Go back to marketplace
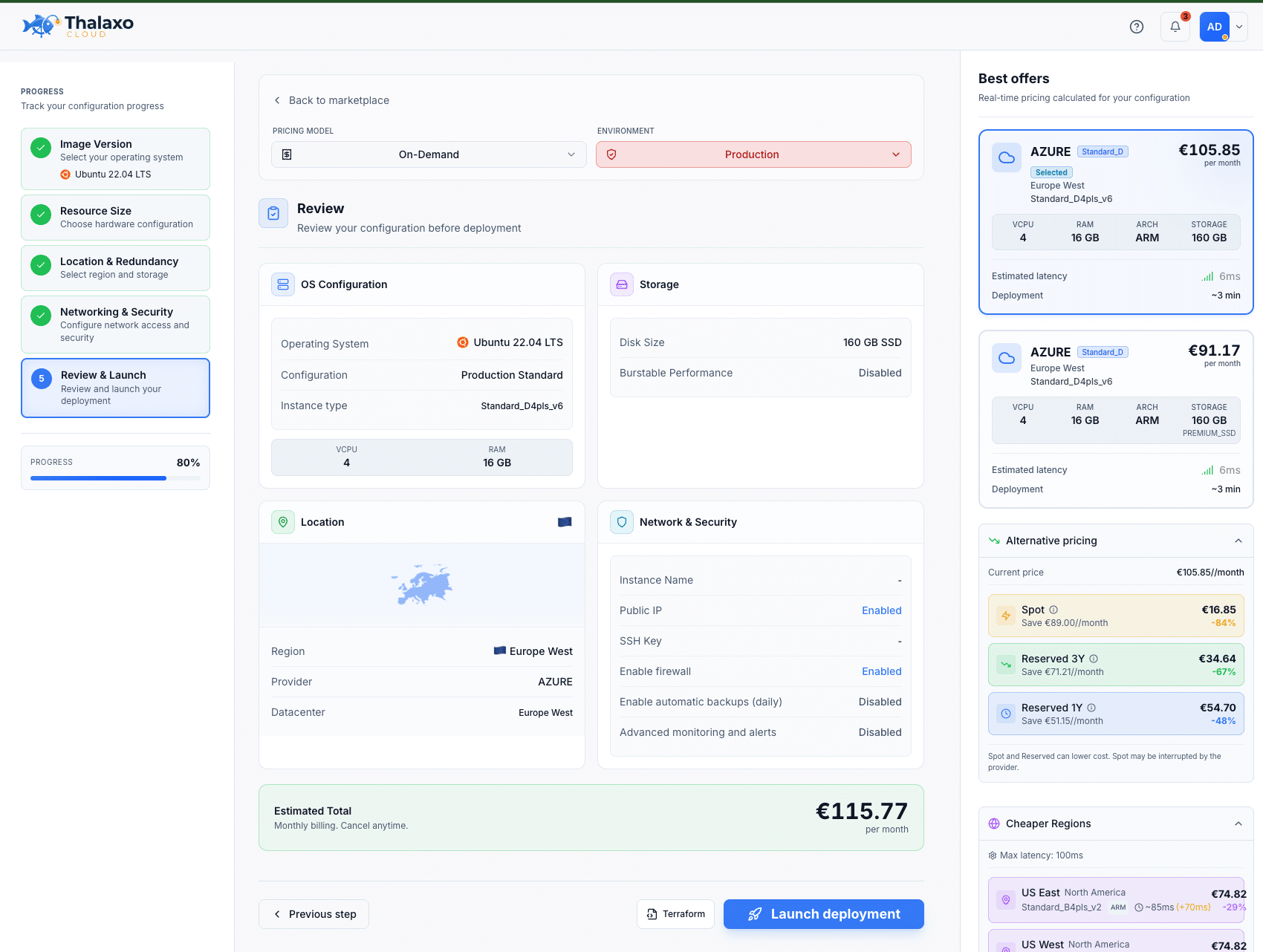 (331, 100)
